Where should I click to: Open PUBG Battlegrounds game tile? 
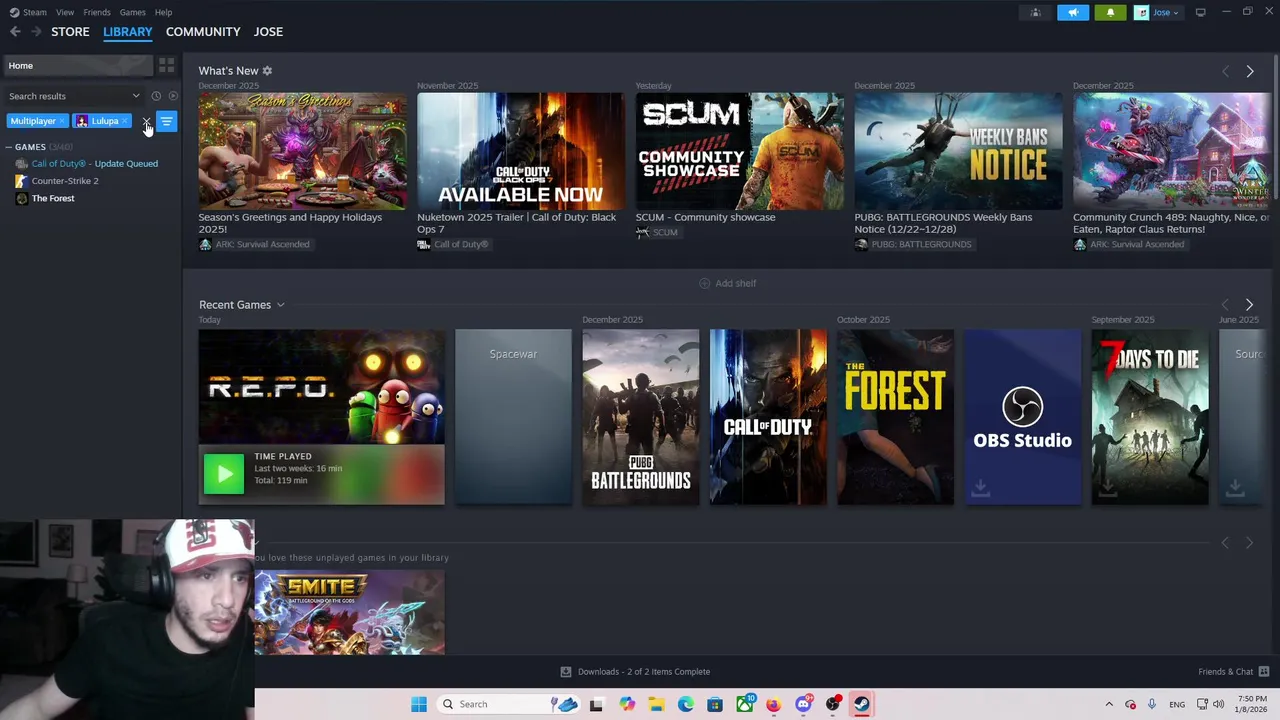pos(641,417)
